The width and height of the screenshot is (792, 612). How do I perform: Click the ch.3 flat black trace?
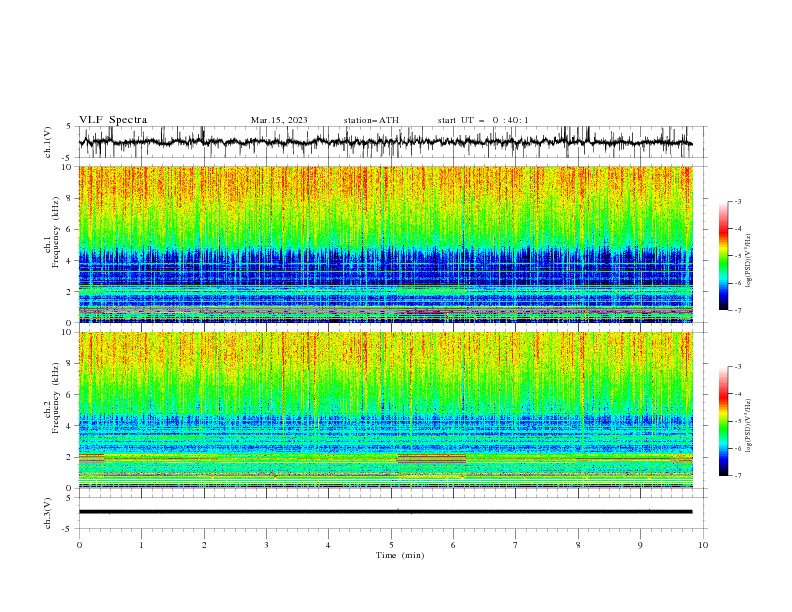click(x=386, y=512)
